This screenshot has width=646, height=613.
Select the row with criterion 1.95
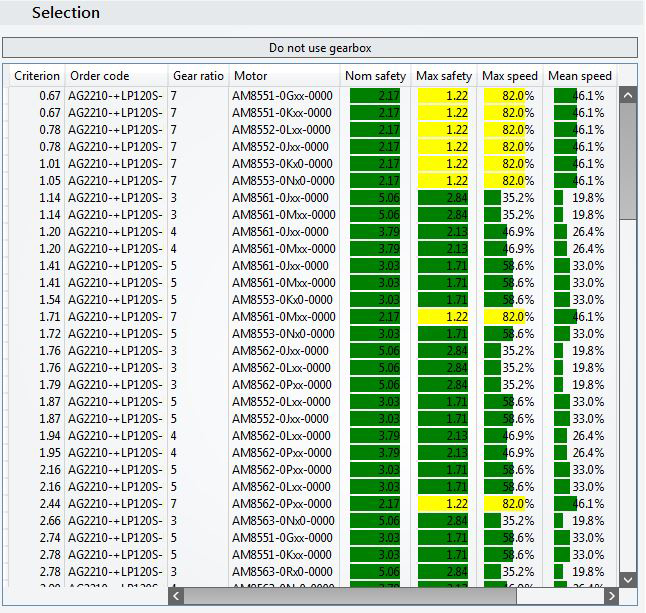pos(313,452)
